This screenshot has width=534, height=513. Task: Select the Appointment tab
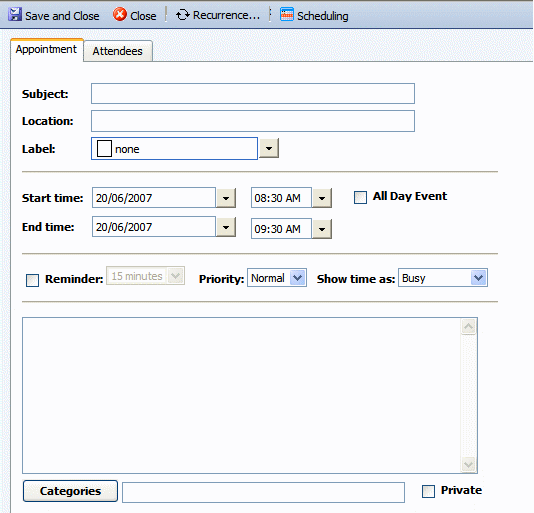[x=47, y=50]
